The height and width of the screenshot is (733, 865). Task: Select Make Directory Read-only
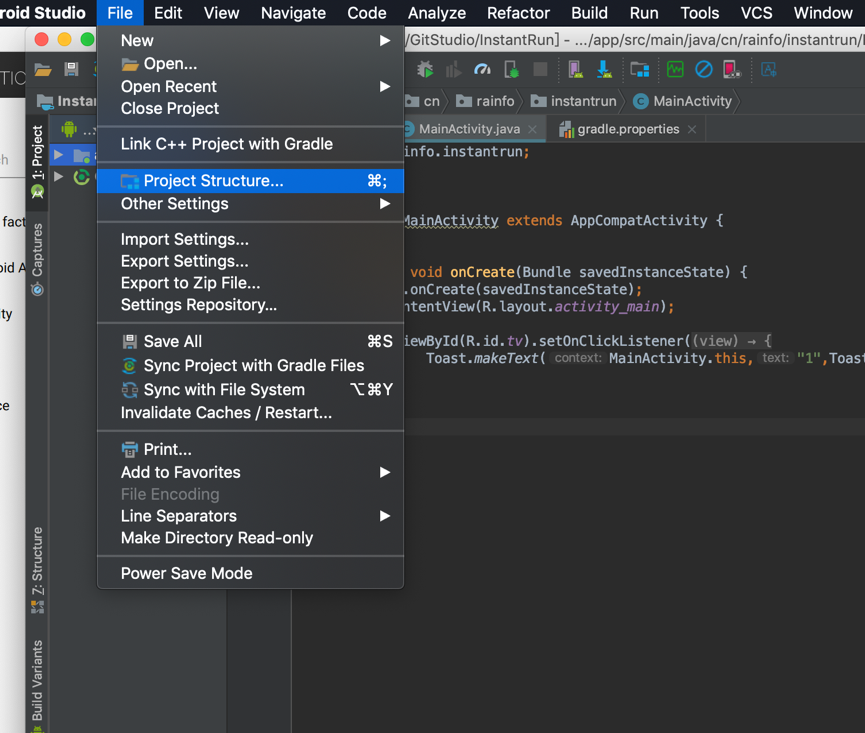[250, 538]
